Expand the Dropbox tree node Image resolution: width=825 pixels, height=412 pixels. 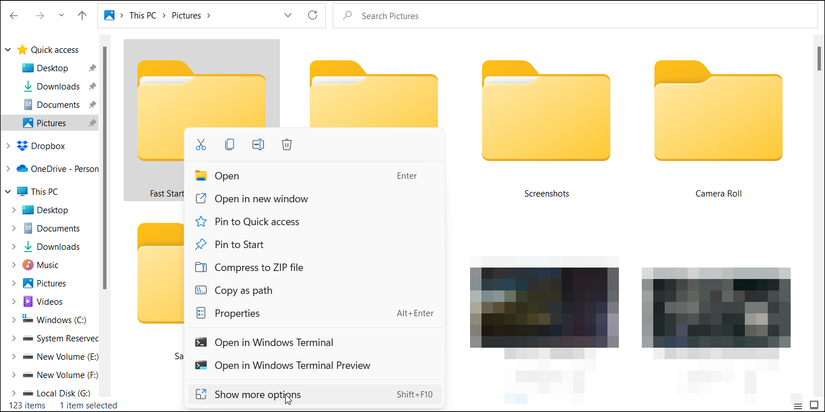pyautogui.click(x=8, y=146)
